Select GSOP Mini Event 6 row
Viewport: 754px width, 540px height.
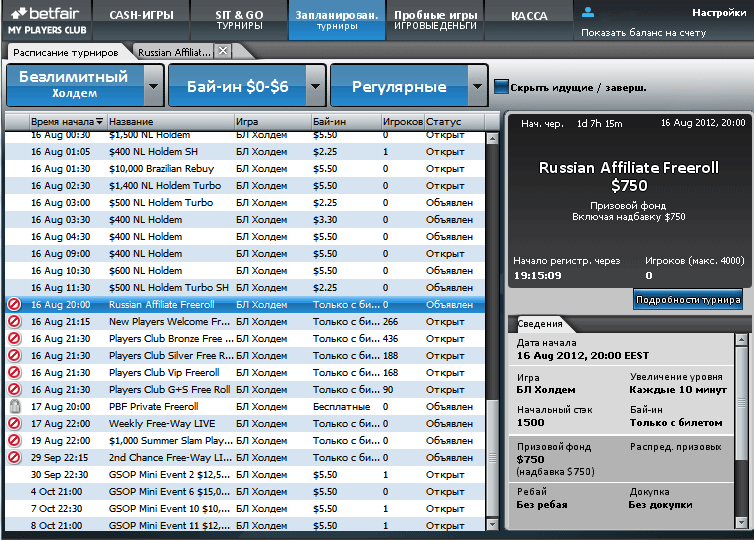click(245, 491)
